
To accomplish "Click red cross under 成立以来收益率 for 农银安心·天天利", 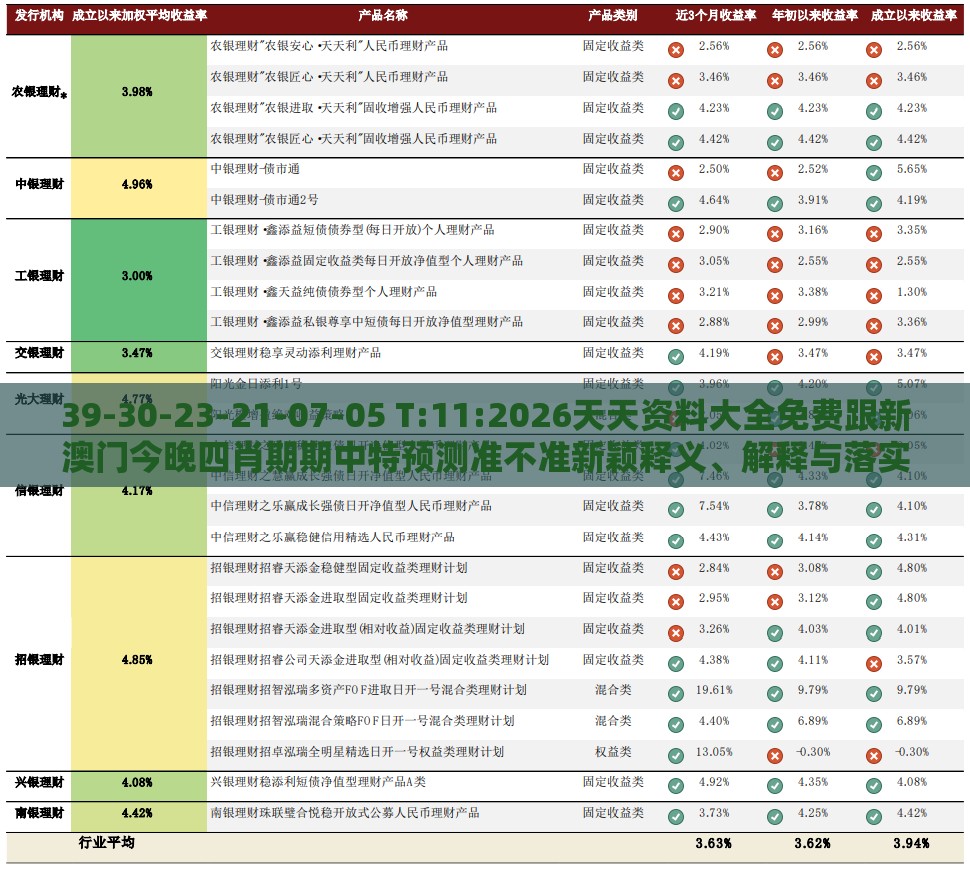I will 873,50.
